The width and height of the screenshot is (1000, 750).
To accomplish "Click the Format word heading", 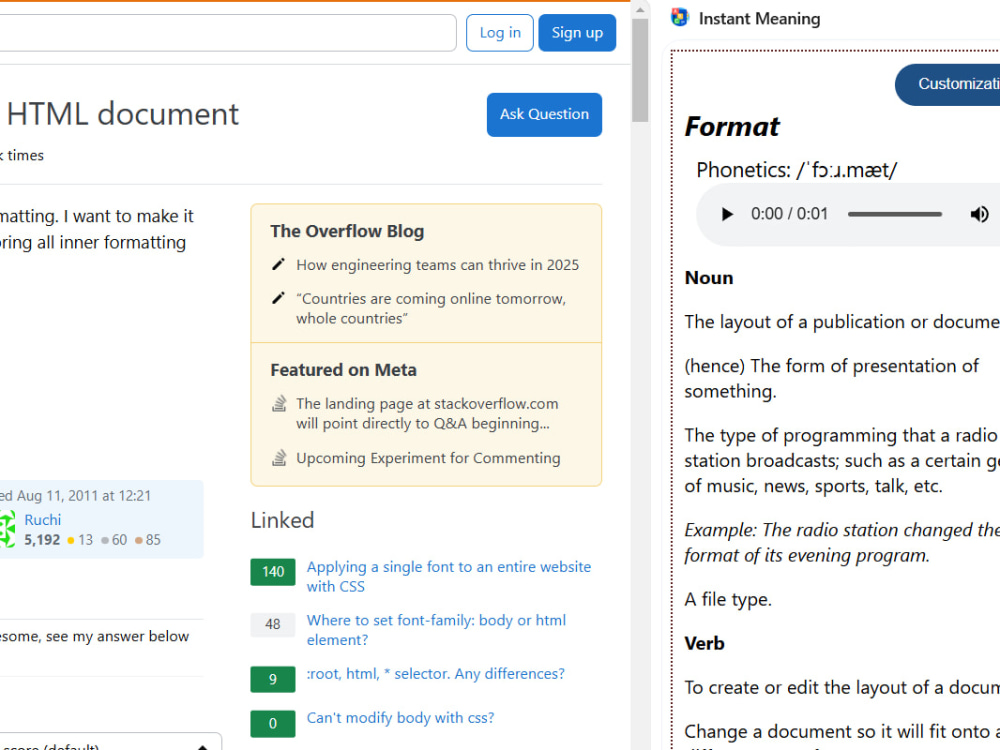I will [x=732, y=126].
